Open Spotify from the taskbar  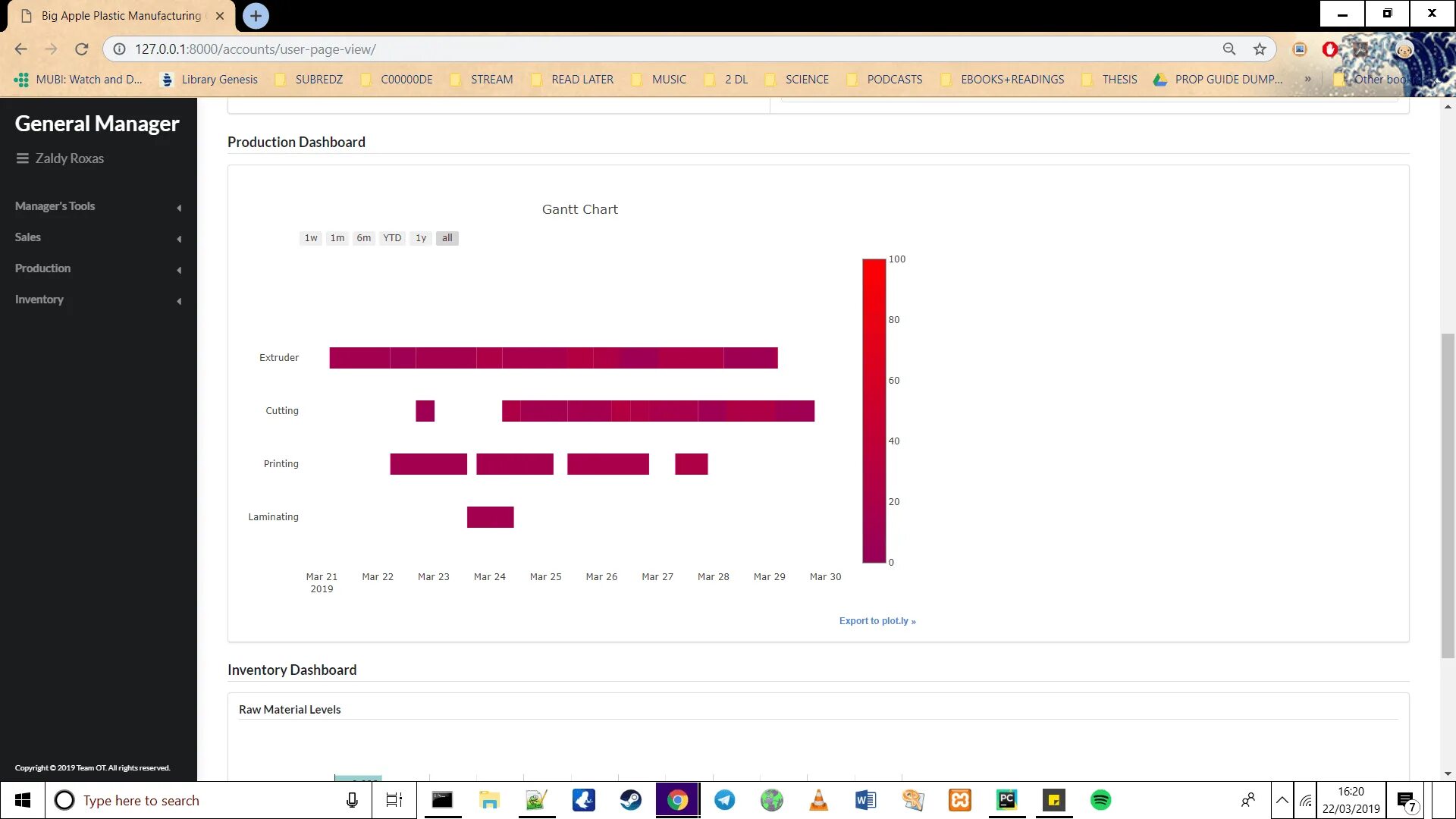[1100, 800]
